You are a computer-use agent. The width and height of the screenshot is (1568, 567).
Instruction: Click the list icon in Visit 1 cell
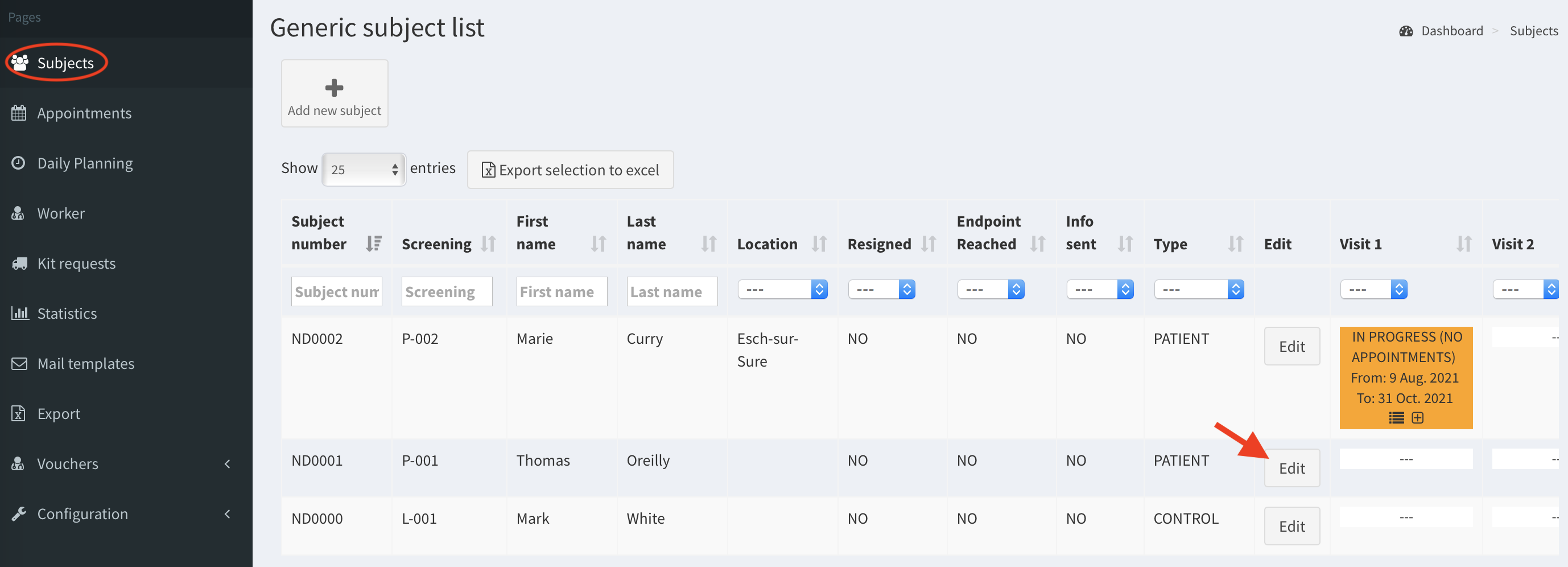point(1396,418)
